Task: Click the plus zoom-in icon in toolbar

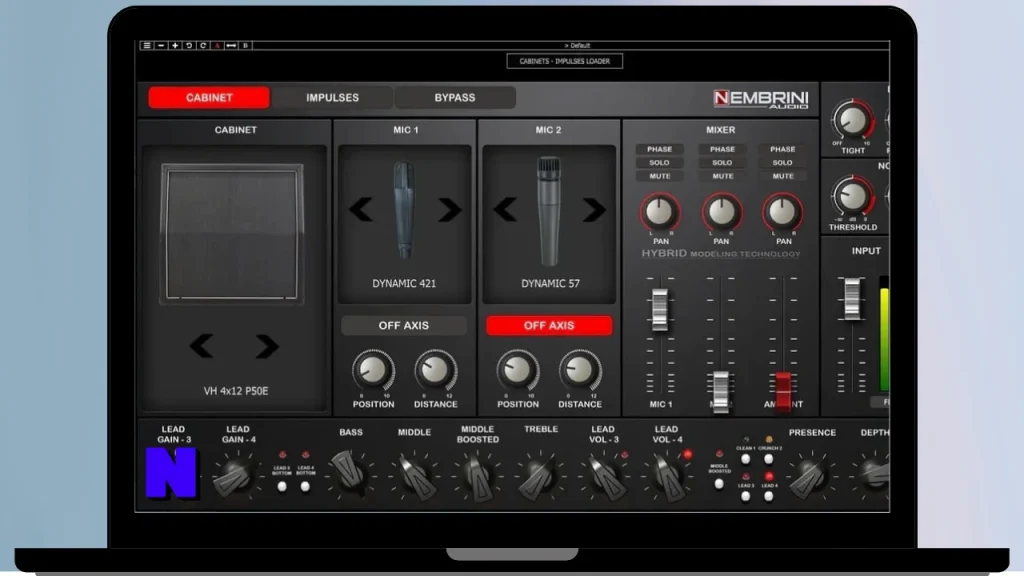Action: pyautogui.click(x=175, y=46)
